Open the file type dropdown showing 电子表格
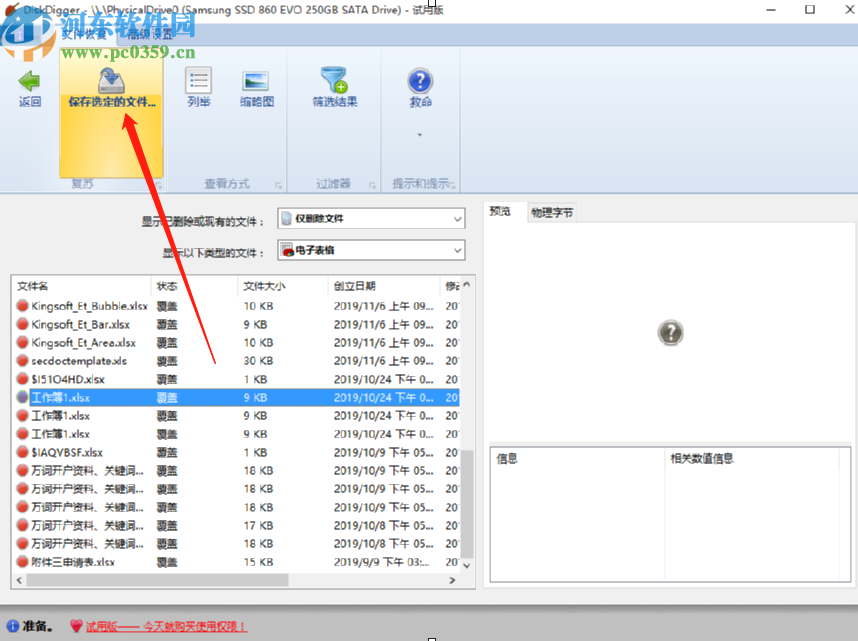858x641 pixels. pos(372,250)
